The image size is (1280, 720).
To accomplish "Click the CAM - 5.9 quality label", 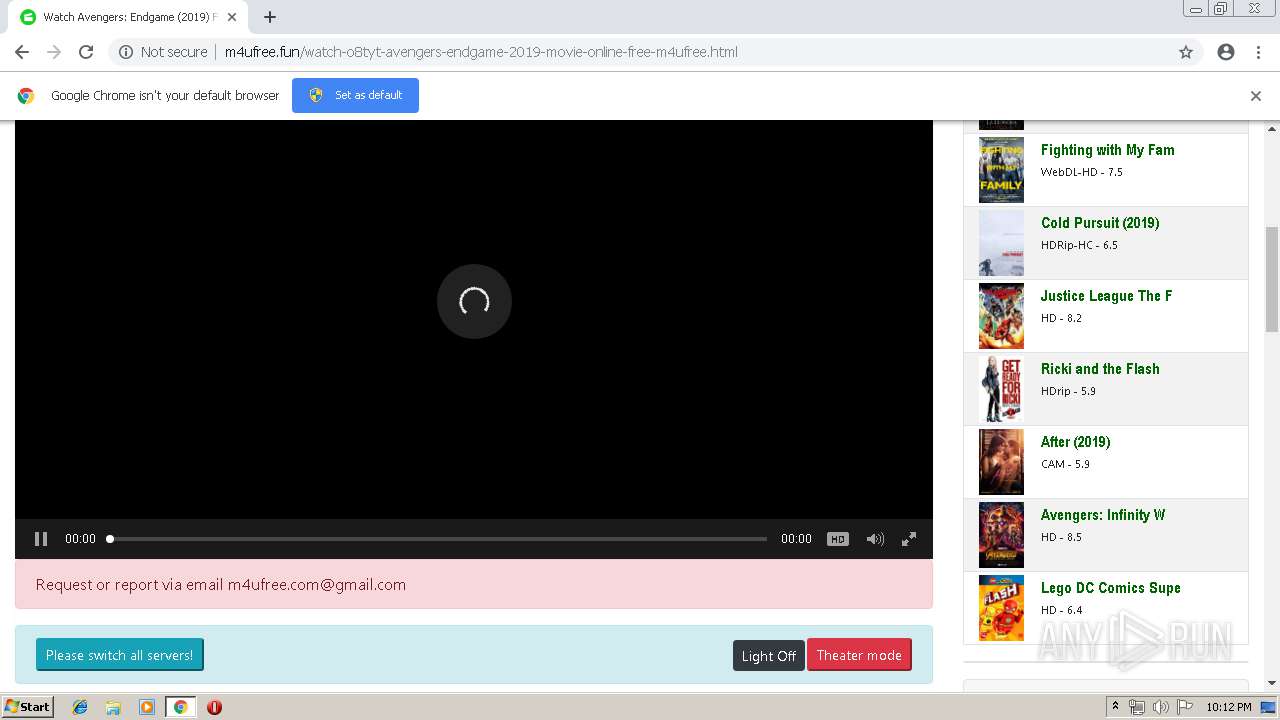I will [x=1065, y=464].
